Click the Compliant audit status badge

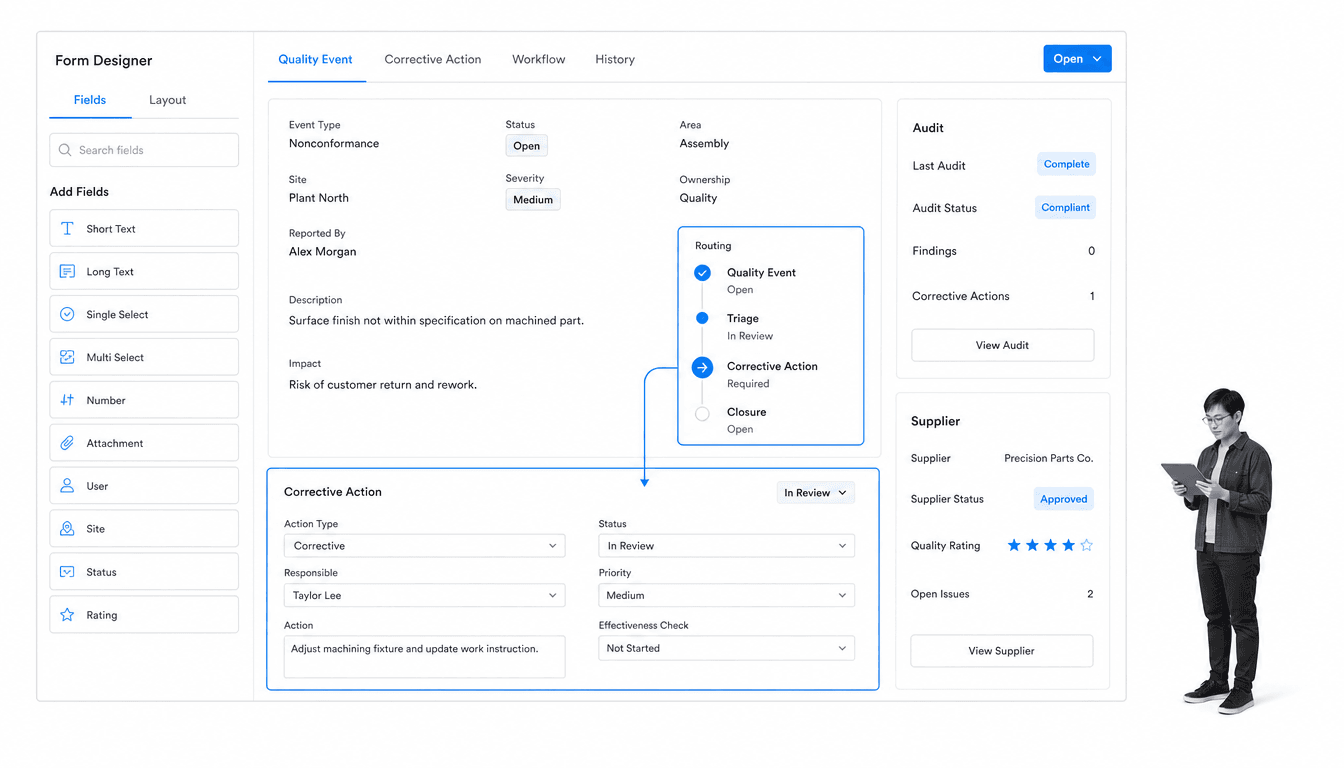[1066, 208]
